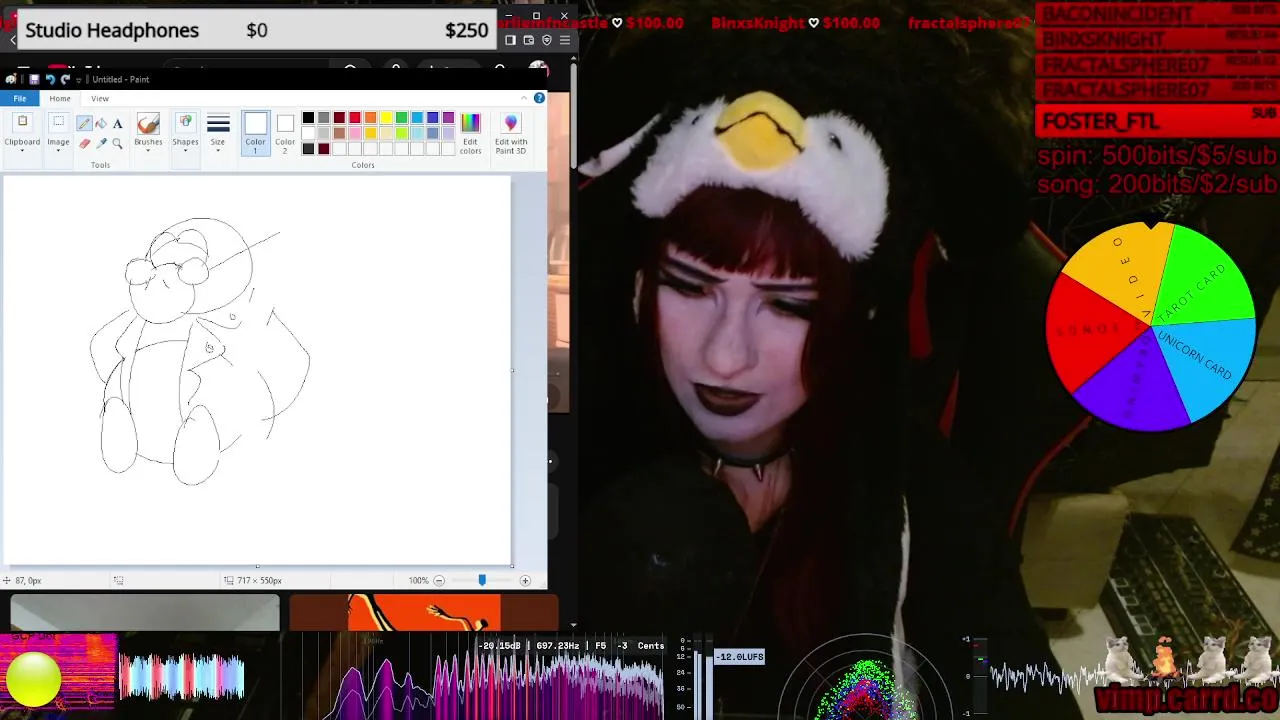Select the Text tool in Paint

(x=117, y=123)
